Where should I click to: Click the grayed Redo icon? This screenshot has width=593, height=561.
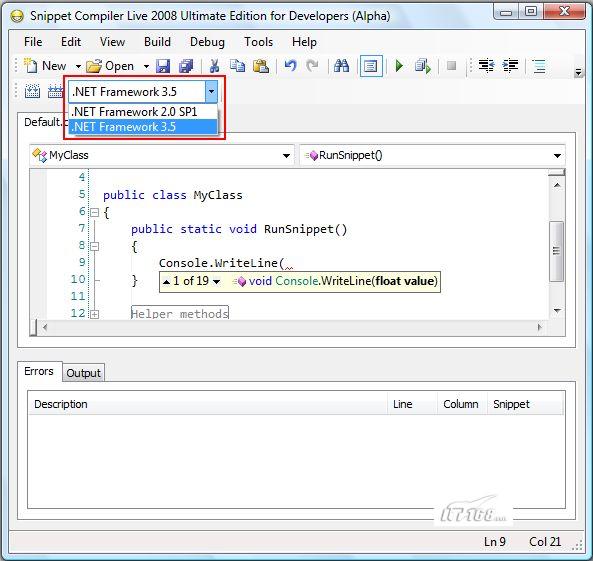point(312,66)
